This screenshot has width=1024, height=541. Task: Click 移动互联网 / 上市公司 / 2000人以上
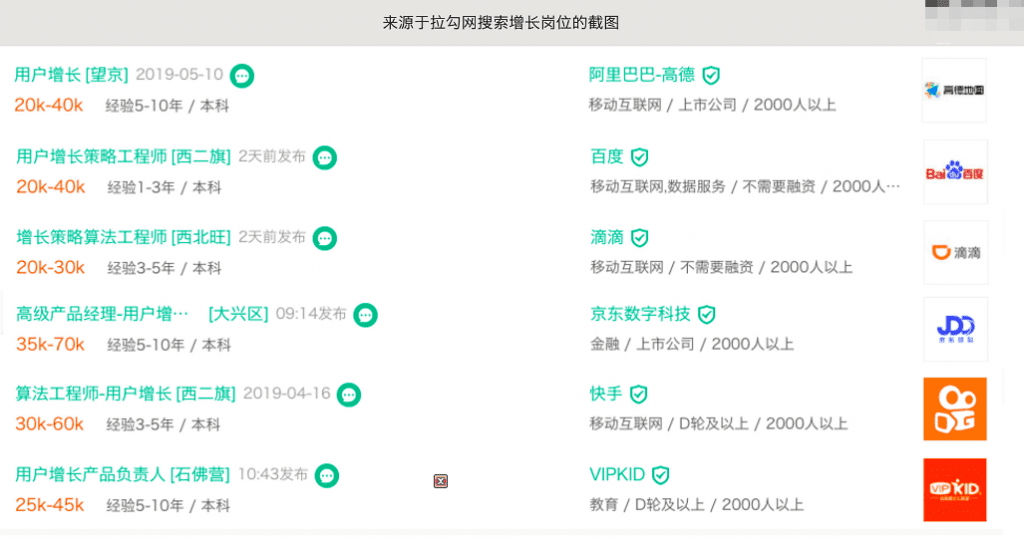[x=712, y=105]
